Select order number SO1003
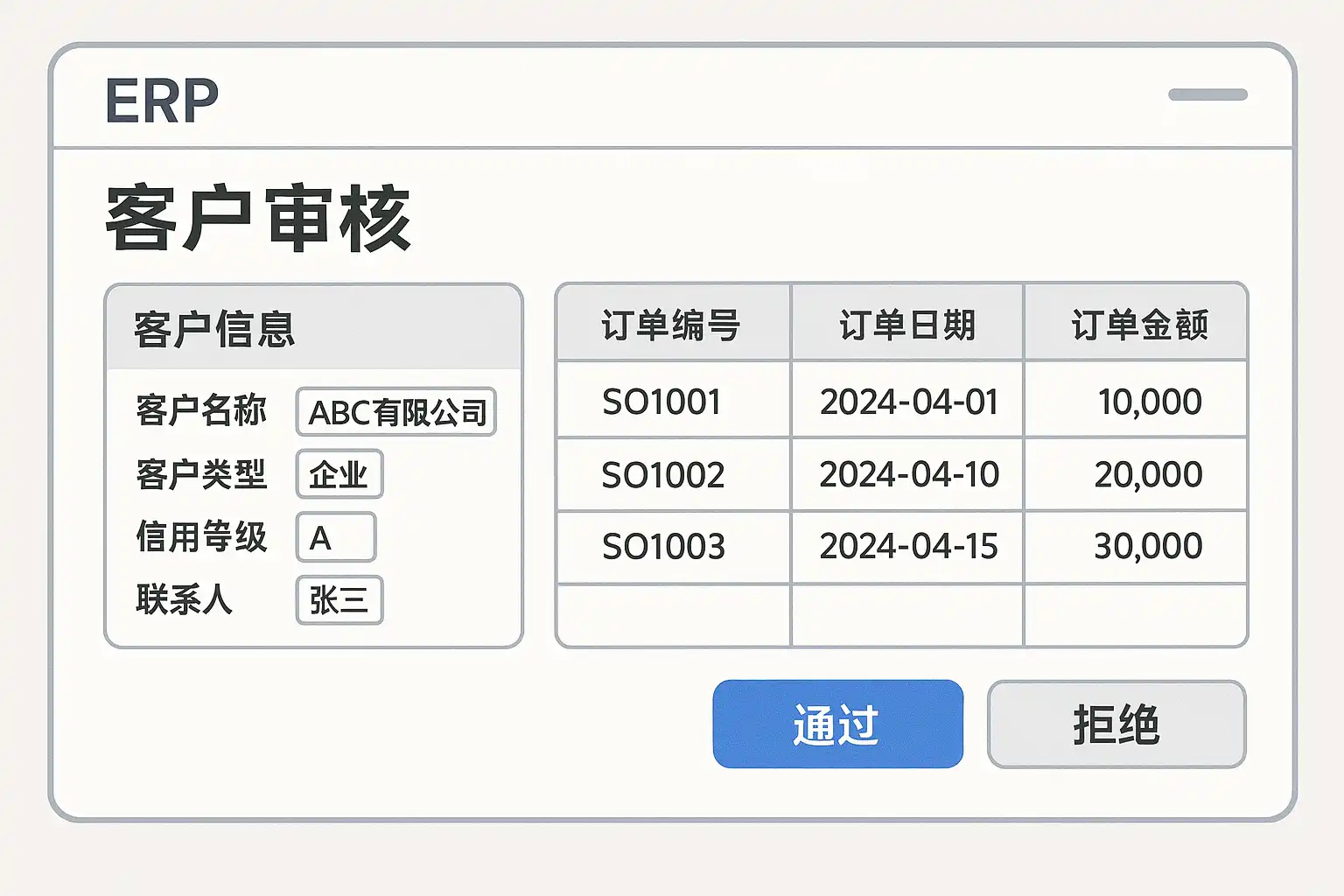Image resolution: width=1344 pixels, height=896 pixels. coord(663,547)
